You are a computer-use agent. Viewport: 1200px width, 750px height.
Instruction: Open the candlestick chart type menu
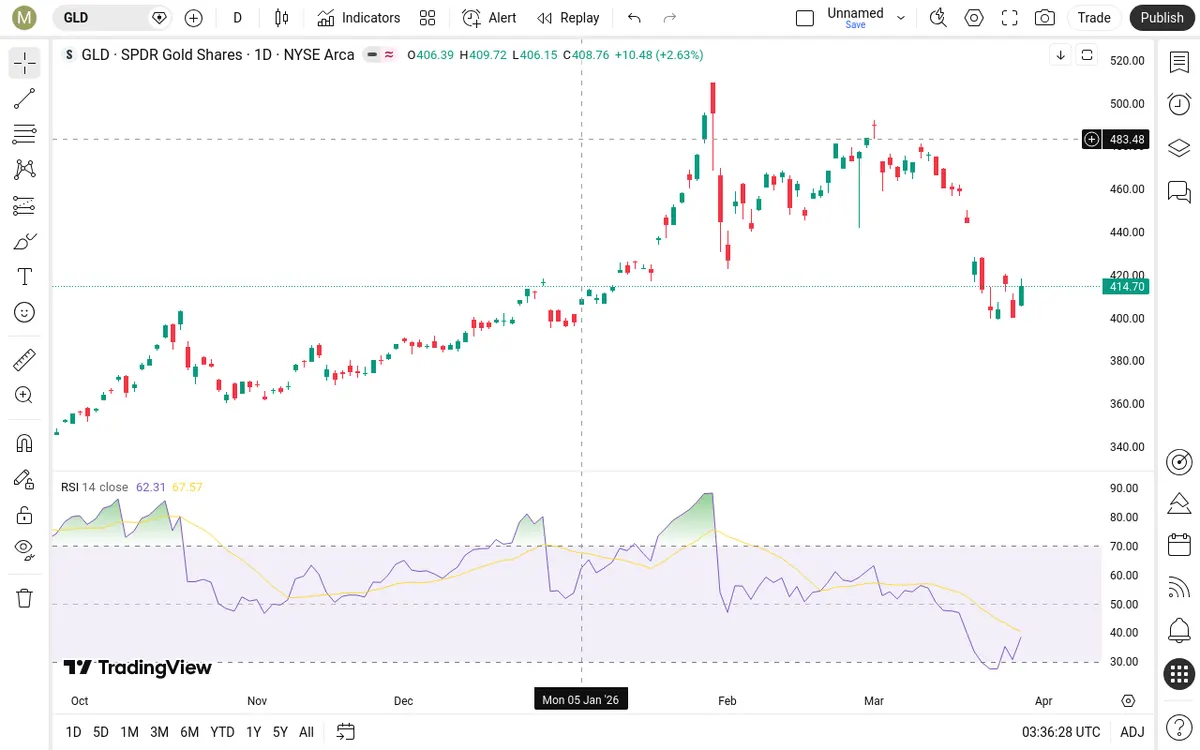point(281,17)
